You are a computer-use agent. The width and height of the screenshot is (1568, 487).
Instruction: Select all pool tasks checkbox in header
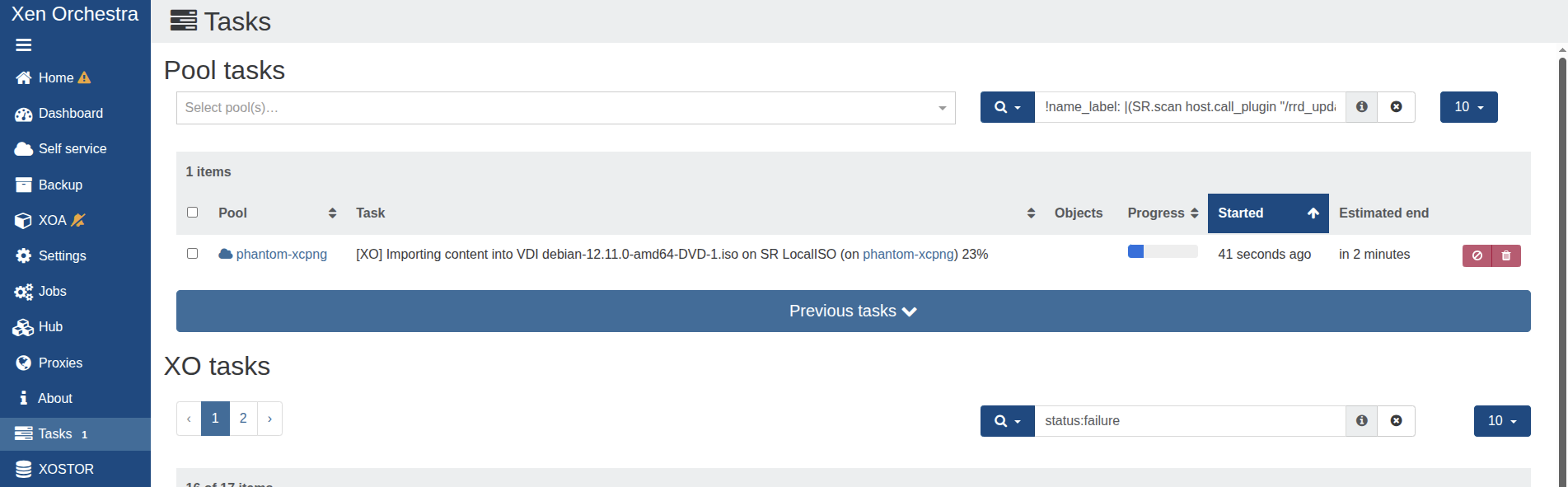click(193, 213)
